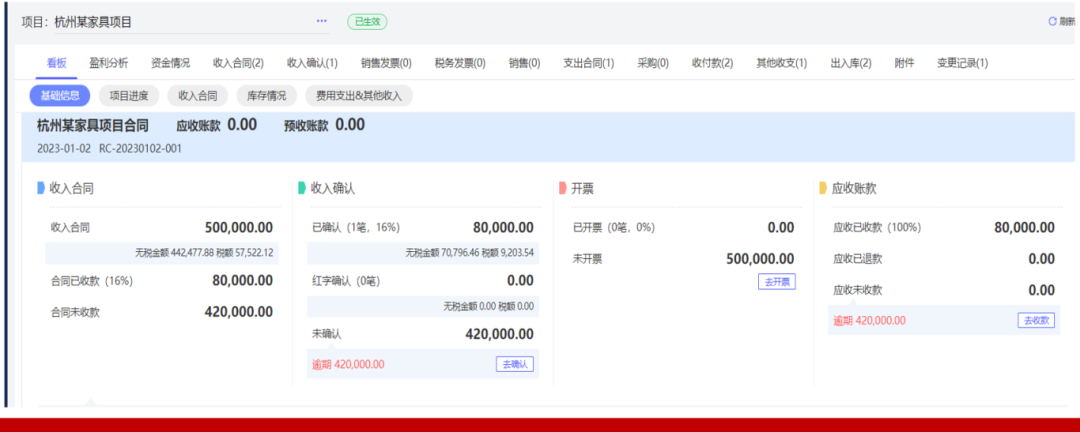Select the 收入合同 pill button

[198, 96]
